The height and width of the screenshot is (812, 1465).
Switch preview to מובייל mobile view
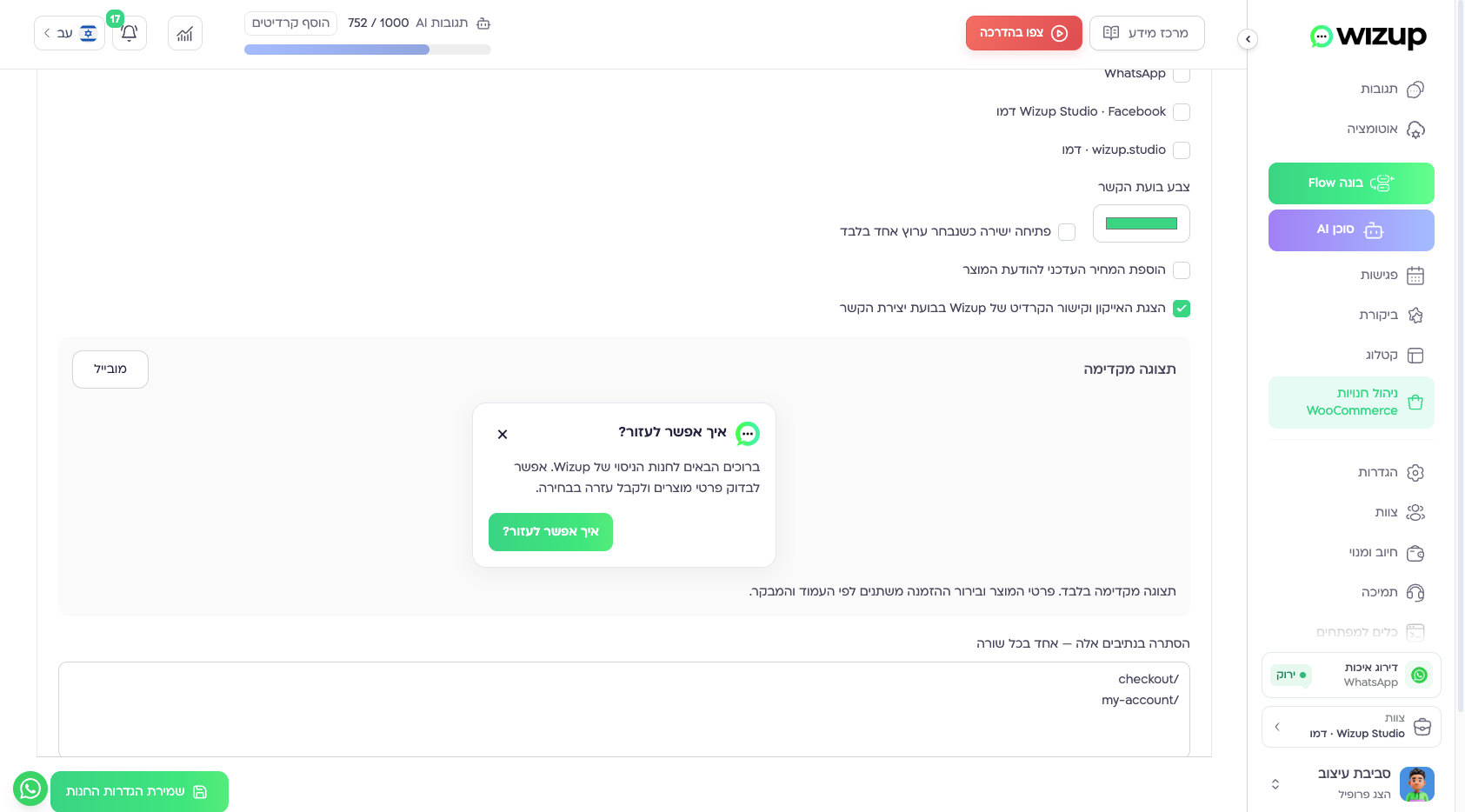click(110, 369)
